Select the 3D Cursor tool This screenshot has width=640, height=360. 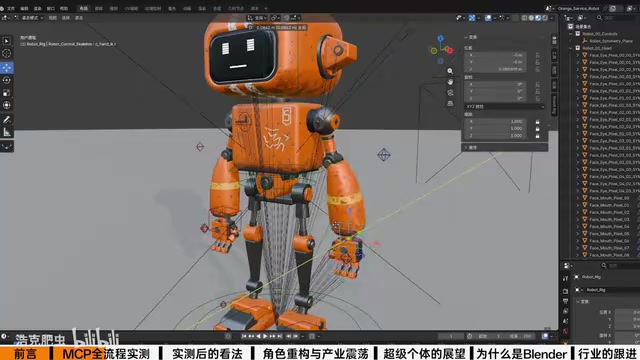(7, 53)
